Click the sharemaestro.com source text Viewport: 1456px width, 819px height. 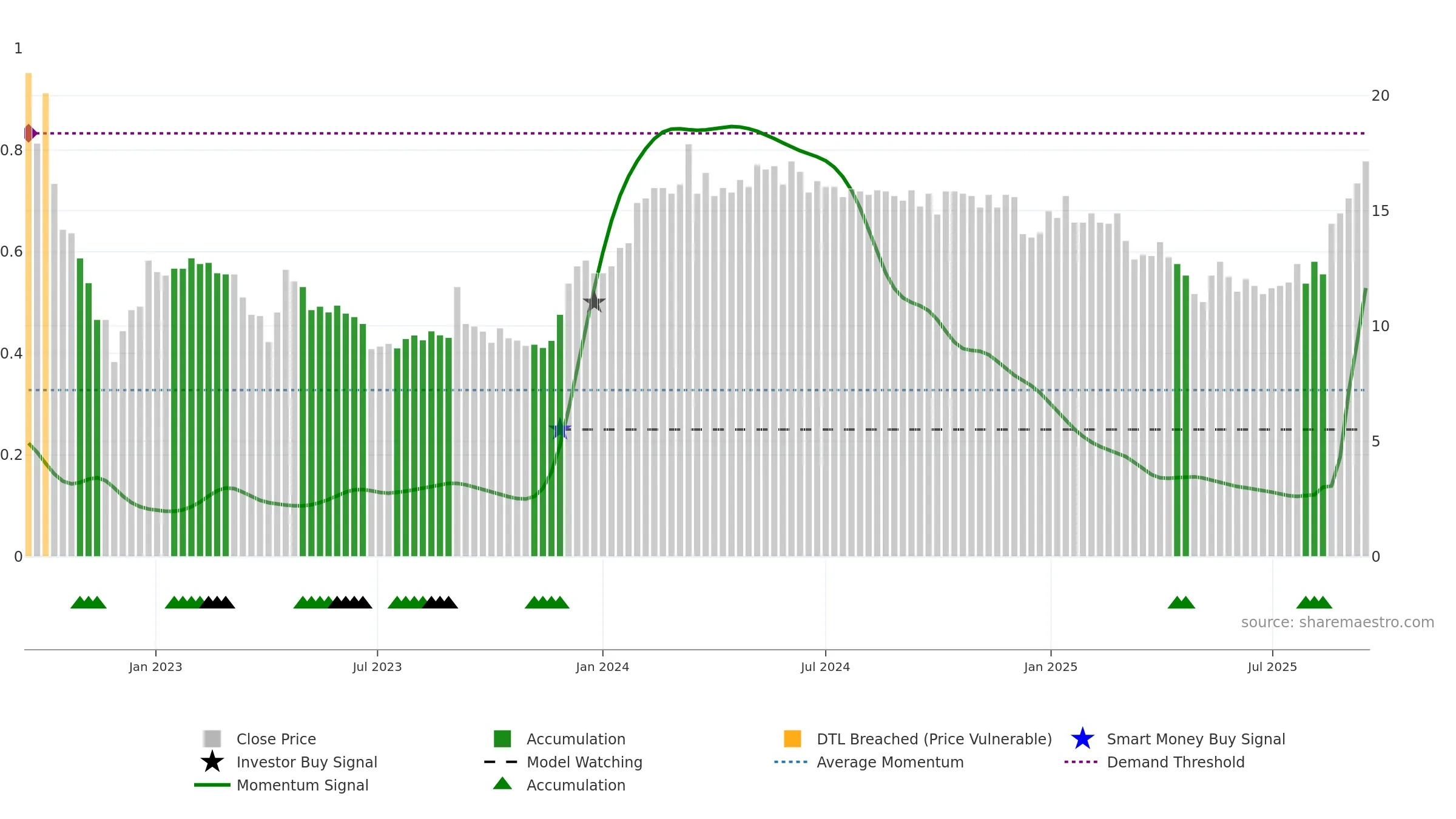pyautogui.click(x=1337, y=622)
